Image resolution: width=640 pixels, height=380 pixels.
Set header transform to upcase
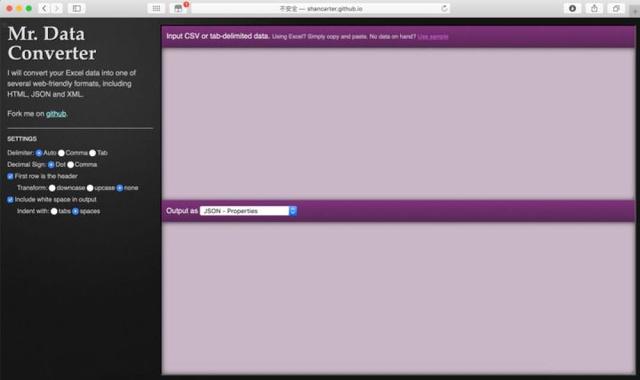90,188
